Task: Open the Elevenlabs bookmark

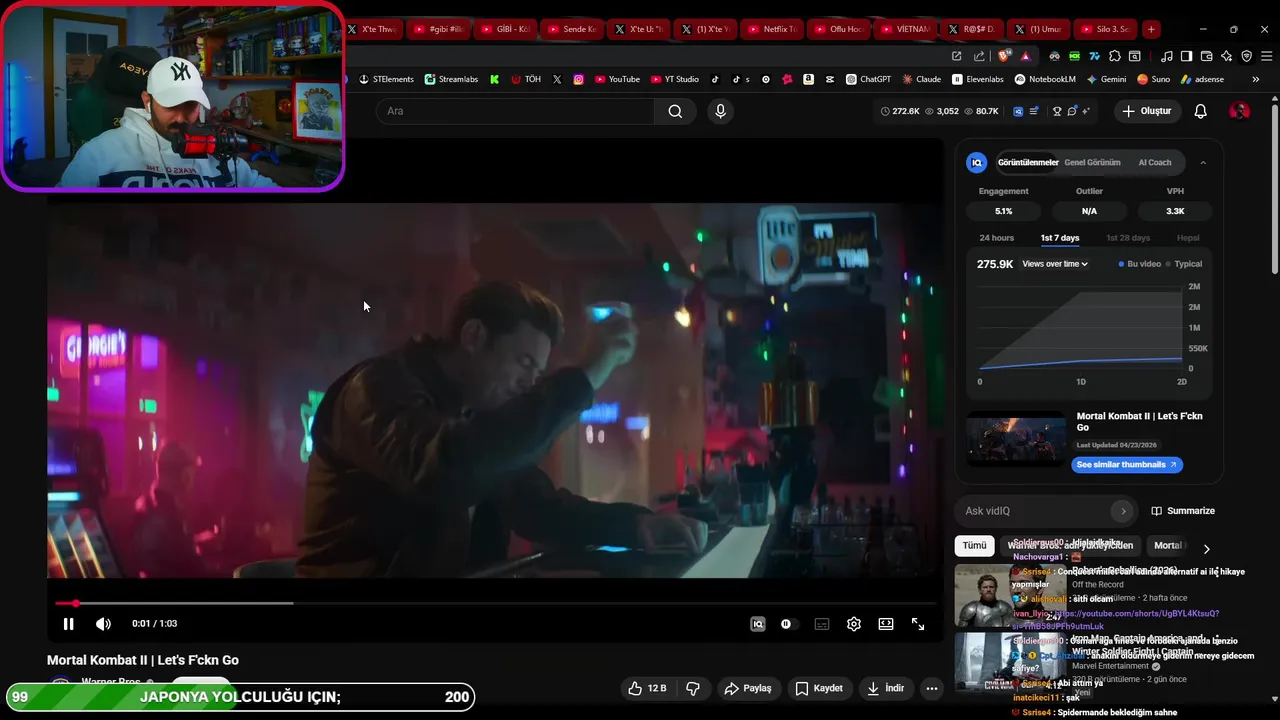Action: (978, 79)
